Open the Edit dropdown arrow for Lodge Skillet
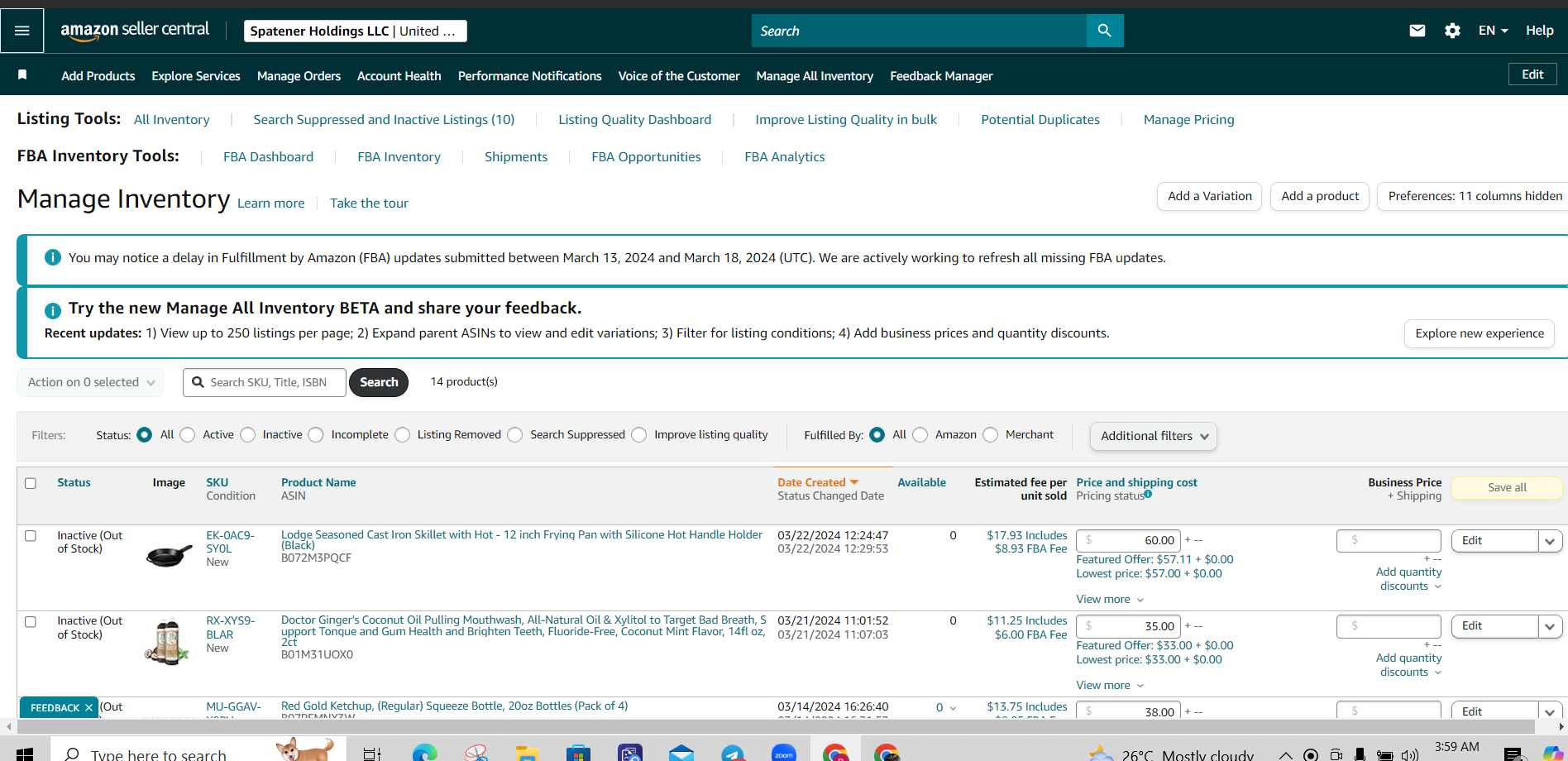This screenshot has width=1568, height=761. pyautogui.click(x=1550, y=541)
